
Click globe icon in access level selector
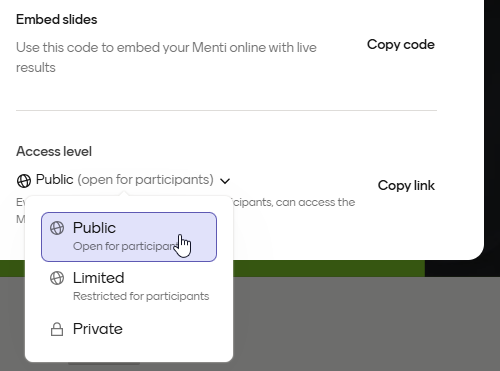[x=24, y=181]
